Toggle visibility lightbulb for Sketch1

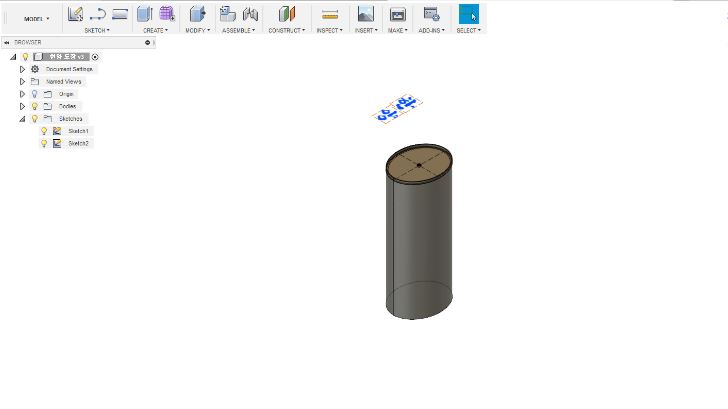click(x=44, y=131)
